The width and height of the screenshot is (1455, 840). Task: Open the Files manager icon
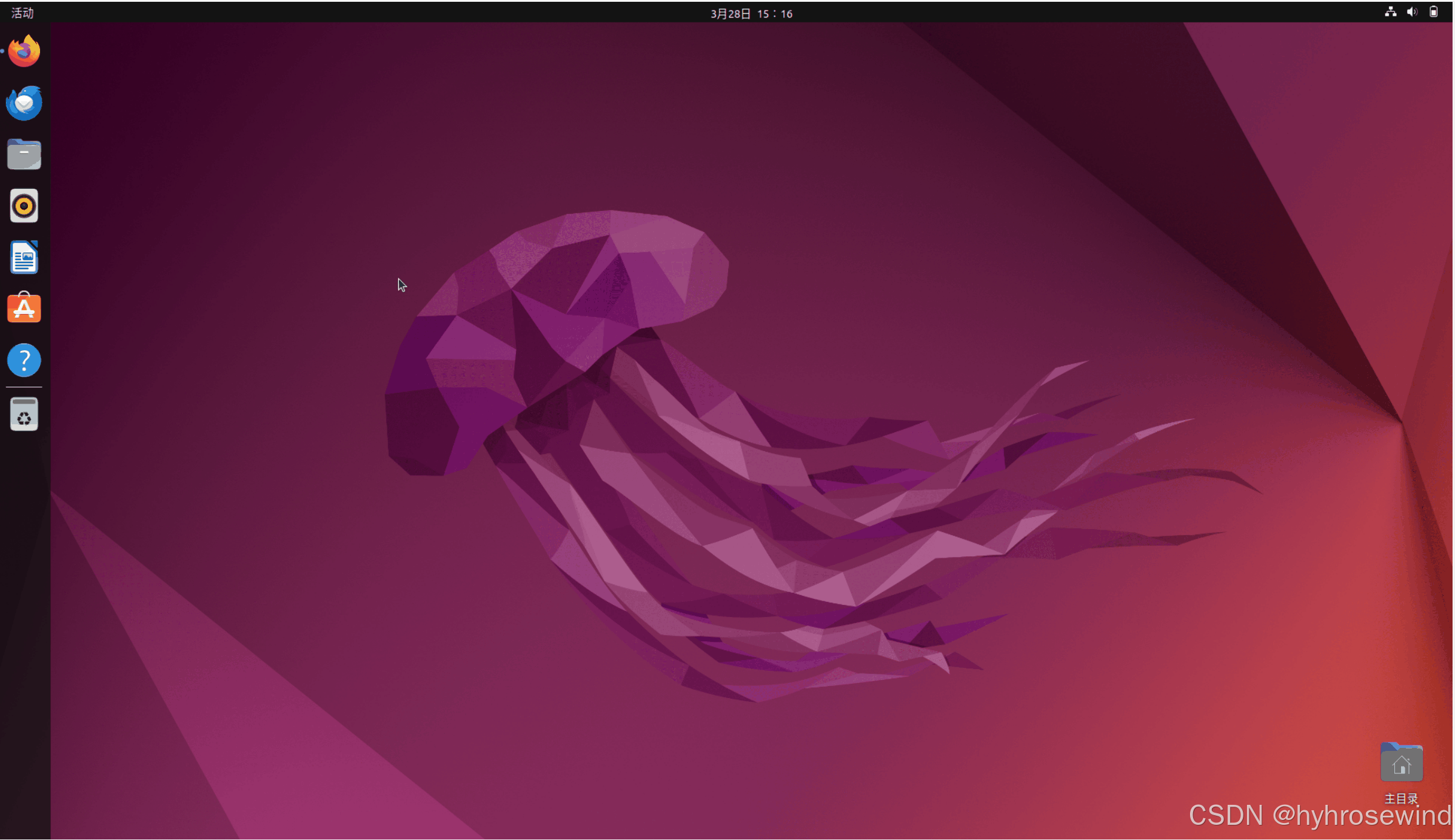[x=24, y=155]
